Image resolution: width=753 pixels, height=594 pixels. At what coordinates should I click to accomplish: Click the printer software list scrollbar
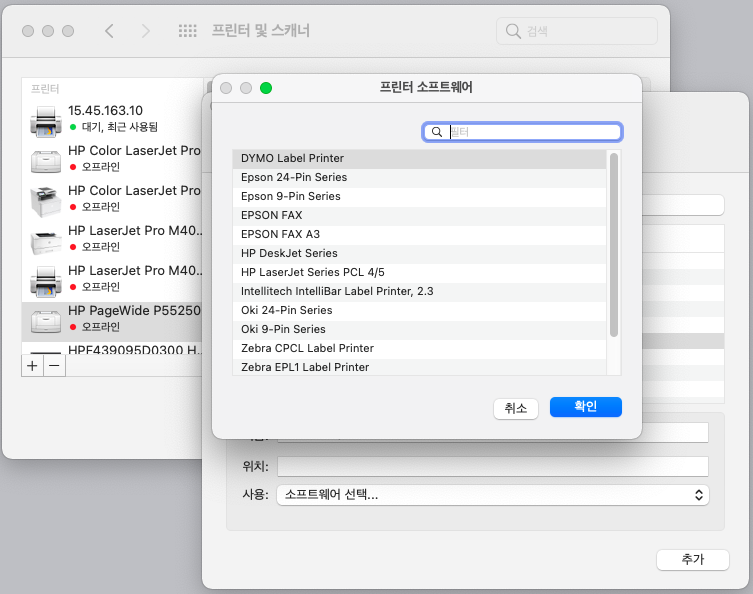point(613,245)
